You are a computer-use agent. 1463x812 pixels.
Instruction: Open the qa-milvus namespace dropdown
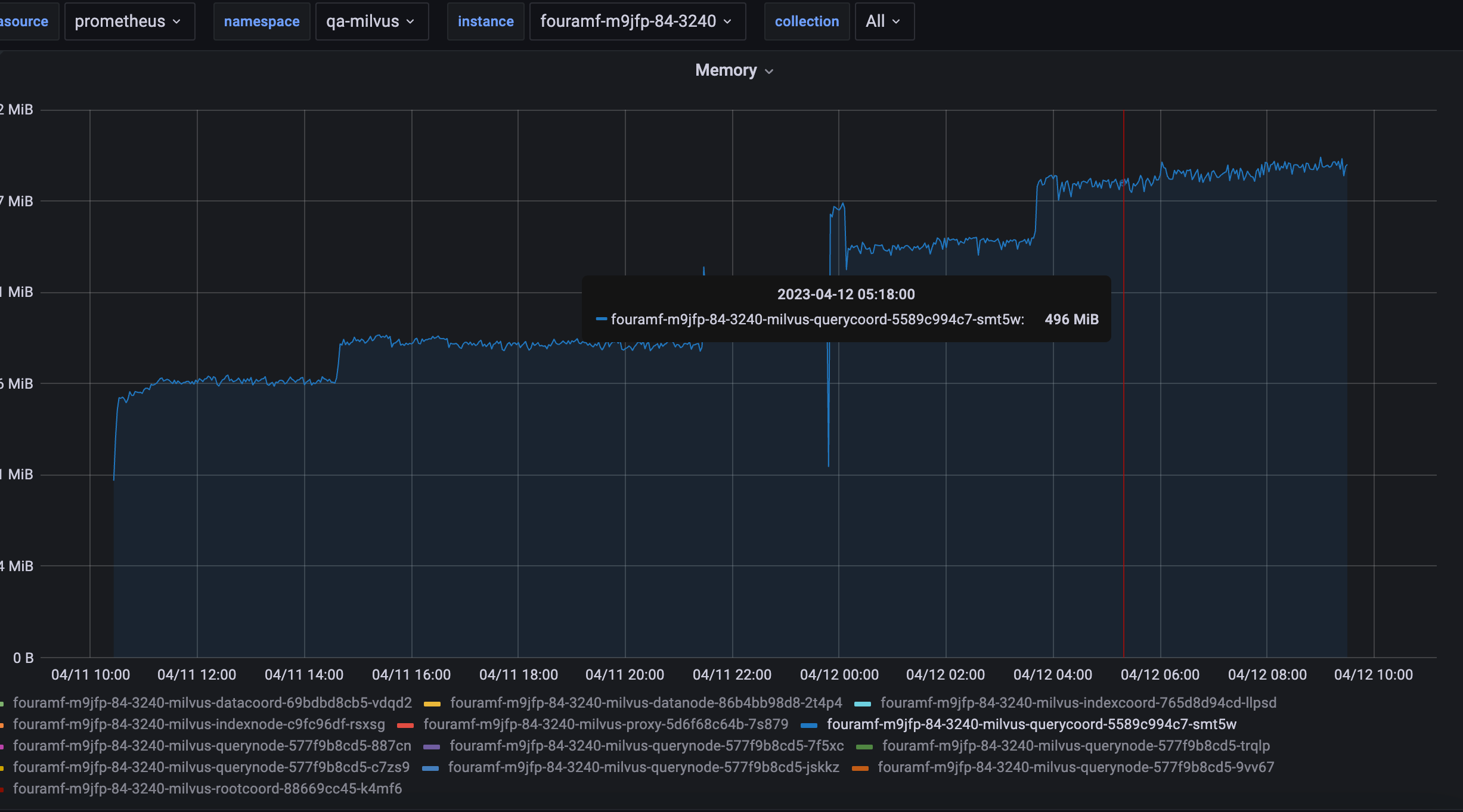tap(371, 21)
